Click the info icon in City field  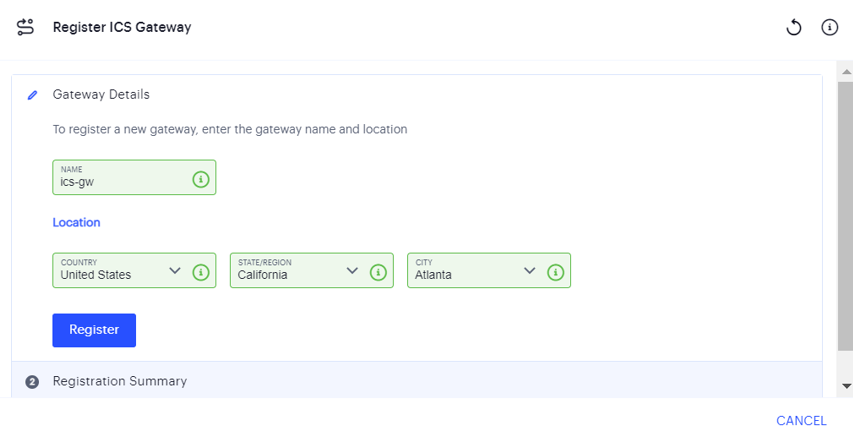pos(555,272)
